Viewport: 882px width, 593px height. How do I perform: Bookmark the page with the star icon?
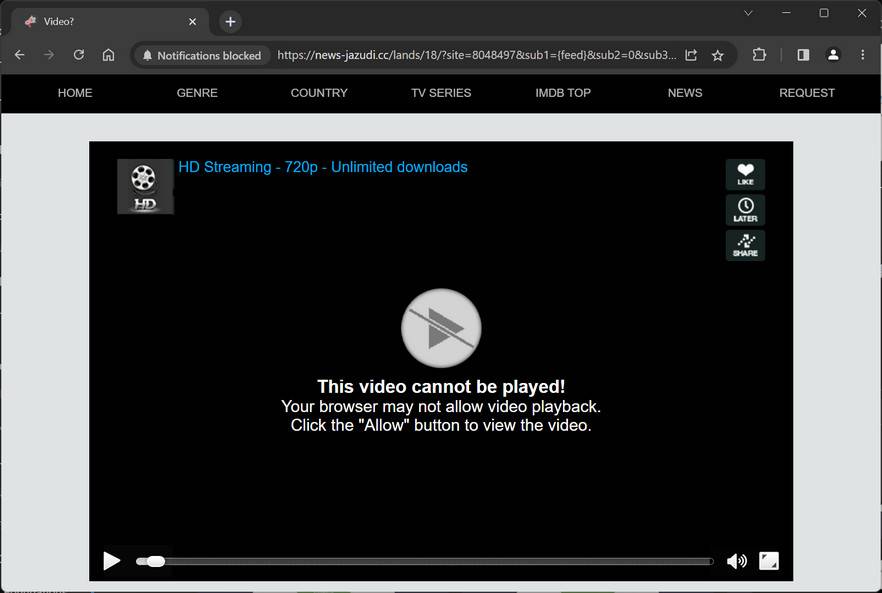click(x=717, y=55)
